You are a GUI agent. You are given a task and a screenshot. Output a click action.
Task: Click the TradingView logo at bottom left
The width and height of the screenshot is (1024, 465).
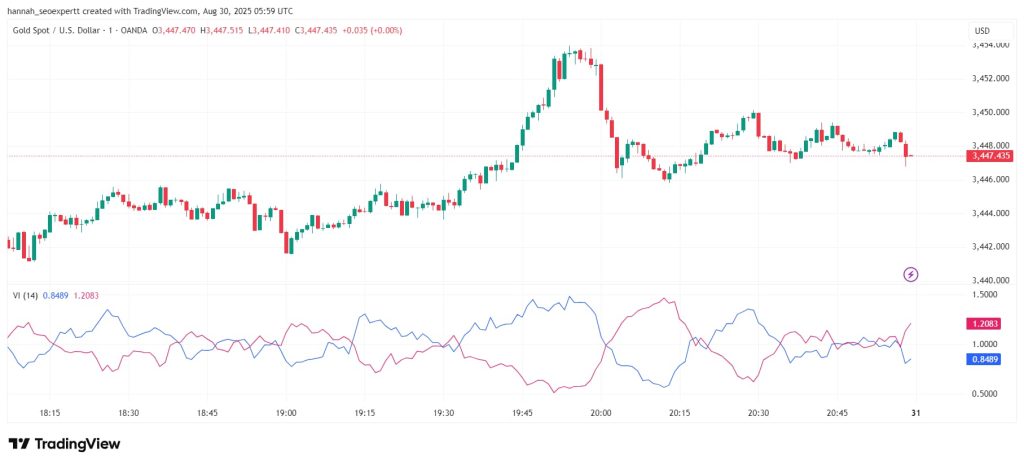[64, 444]
